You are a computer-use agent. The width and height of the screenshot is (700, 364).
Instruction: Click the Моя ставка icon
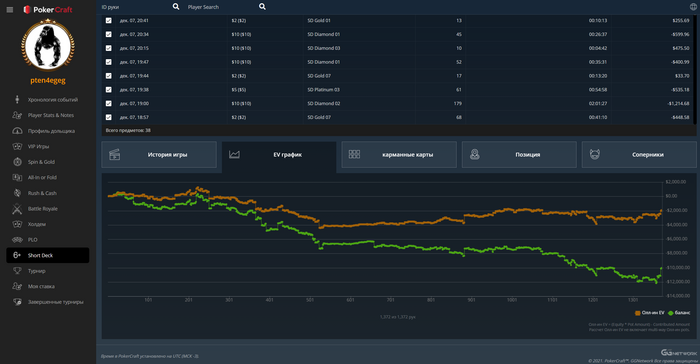tap(17, 286)
